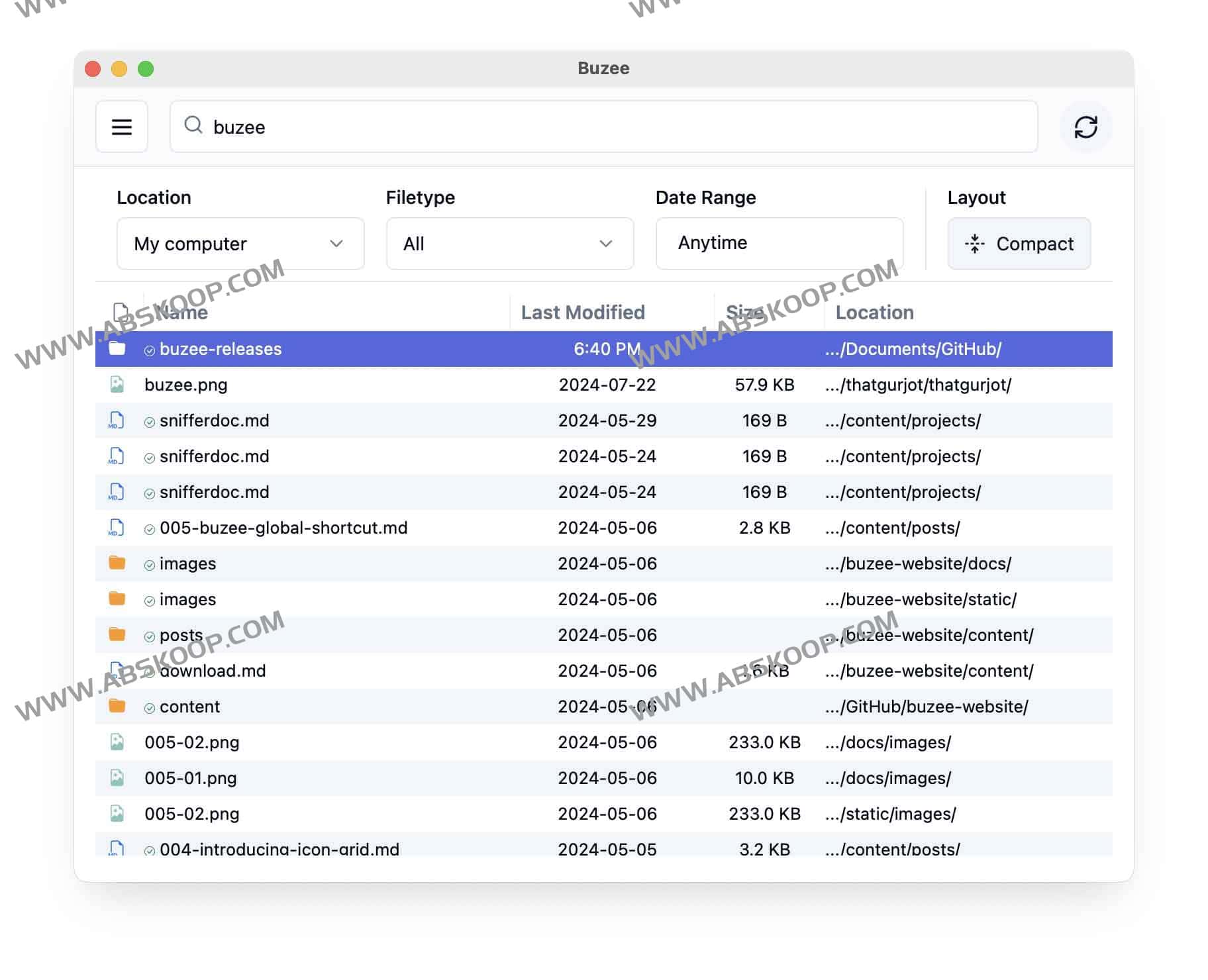
Task: Open the Anytime date range picker
Action: 779,243
